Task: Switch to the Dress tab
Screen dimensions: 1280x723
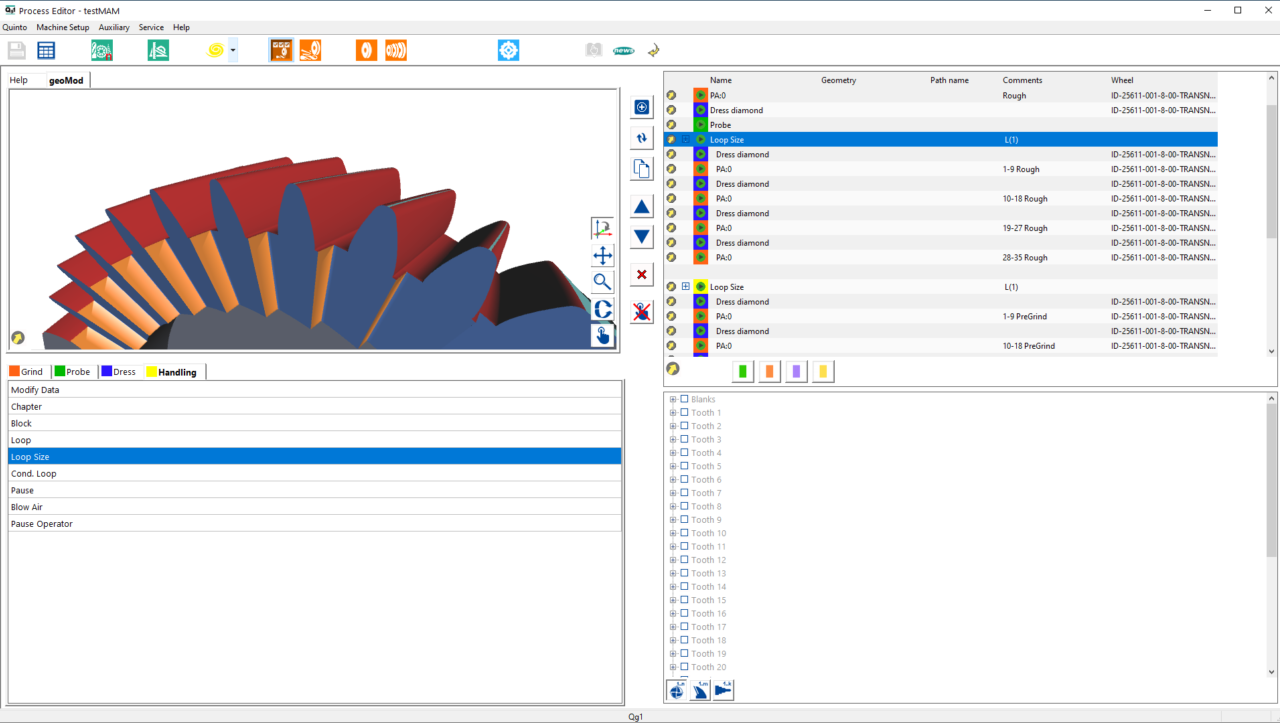Action: pos(117,372)
